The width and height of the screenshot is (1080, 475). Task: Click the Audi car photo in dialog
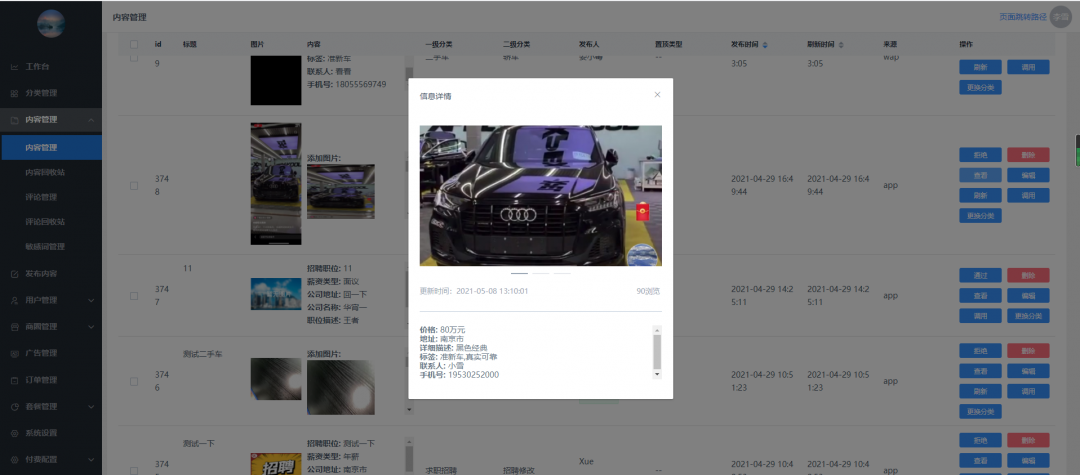[x=541, y=196]
